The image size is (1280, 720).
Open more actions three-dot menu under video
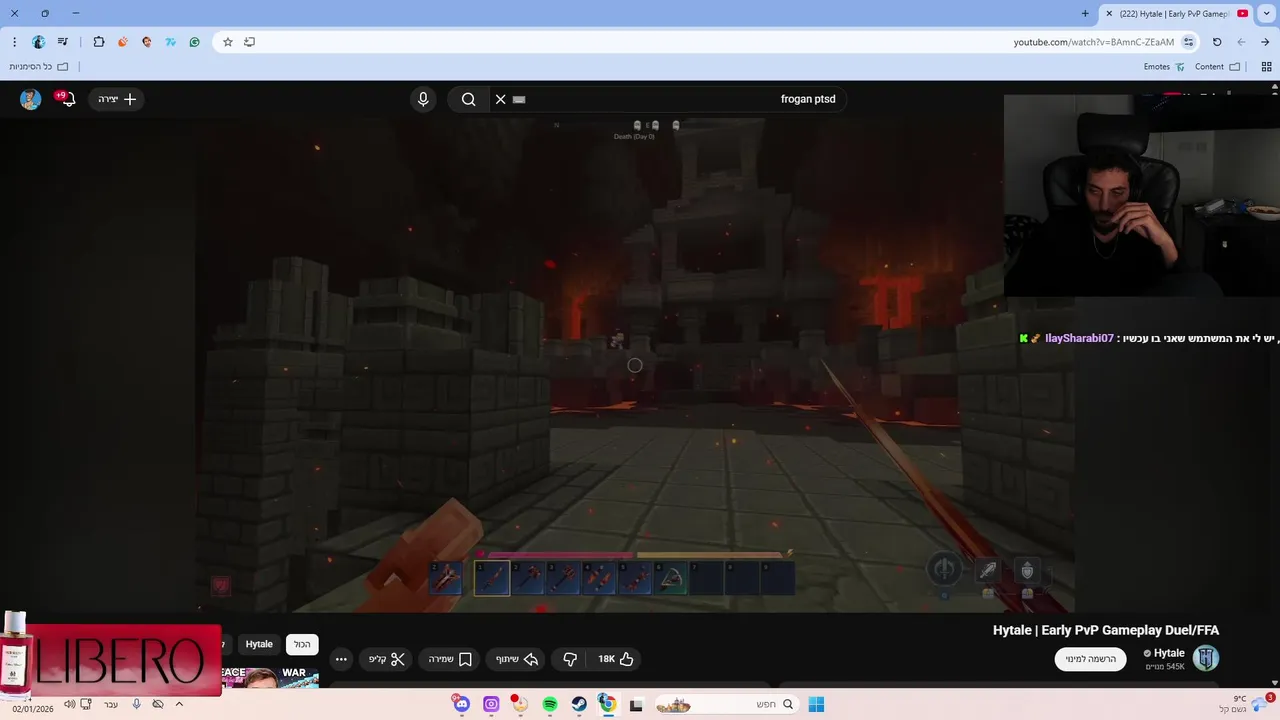tap(341, 659)
